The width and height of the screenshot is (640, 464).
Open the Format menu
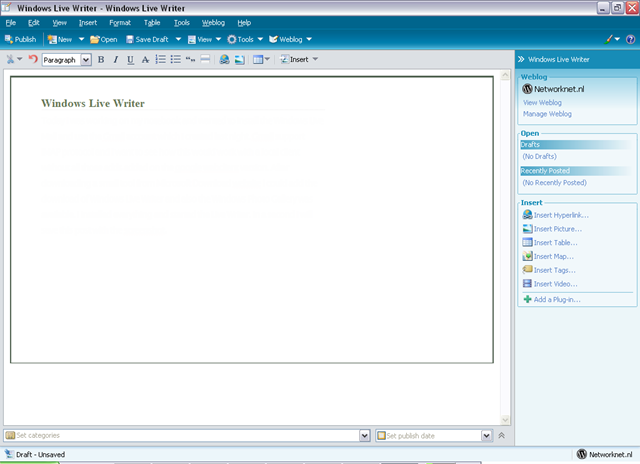120,23
